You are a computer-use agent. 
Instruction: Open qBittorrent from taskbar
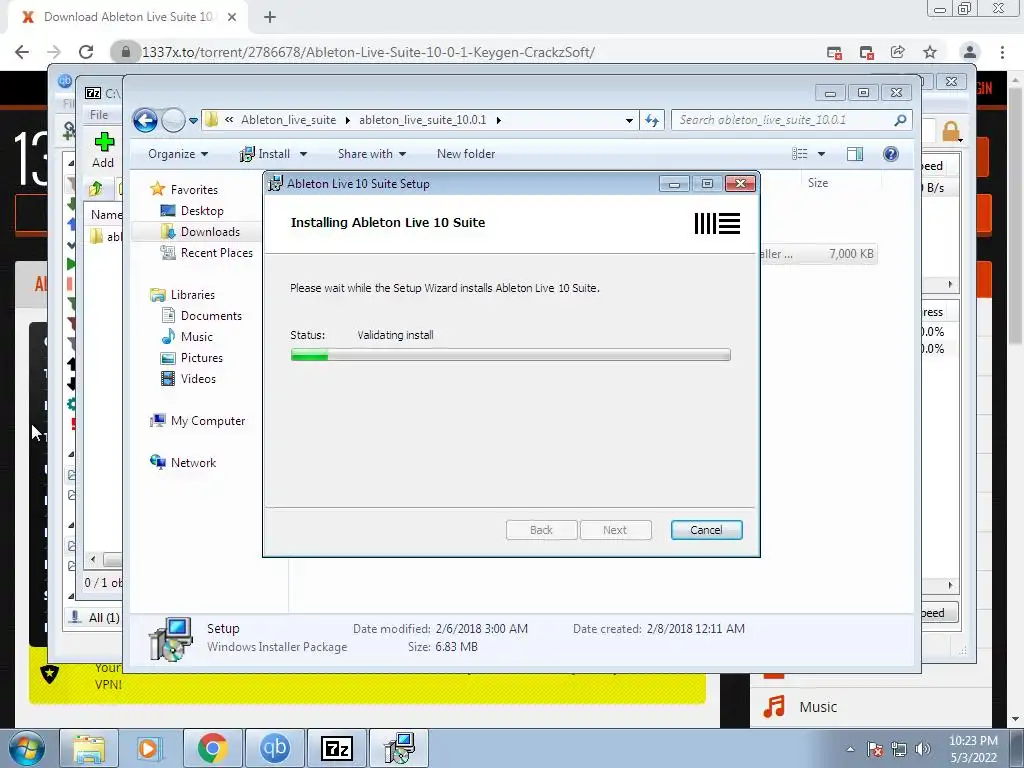tap(275, 748)
